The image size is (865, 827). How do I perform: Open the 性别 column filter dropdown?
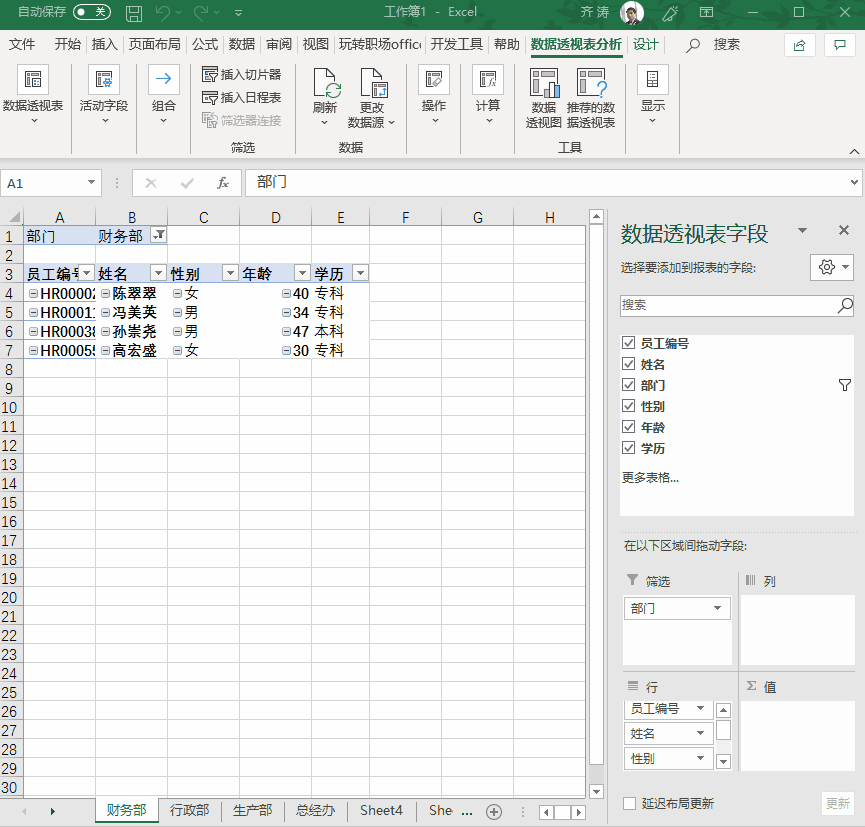[x=231, y=273]
